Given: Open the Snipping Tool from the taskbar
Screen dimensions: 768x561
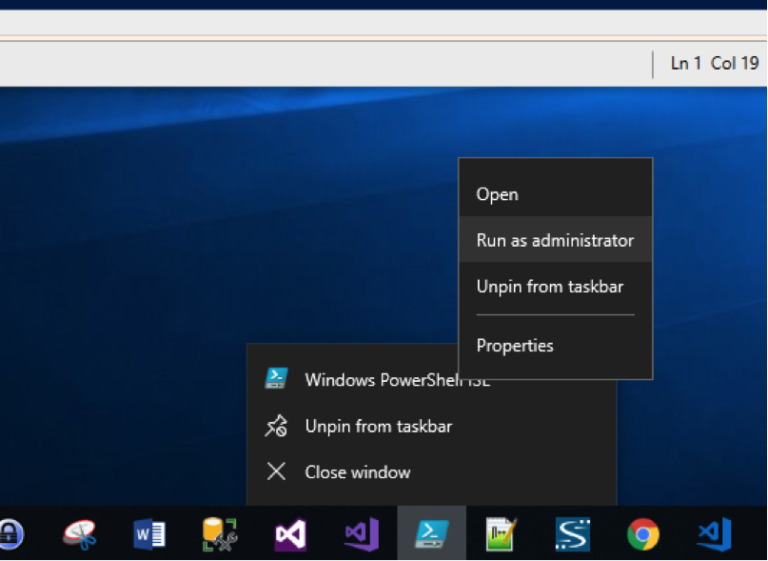Looking at the screenshot, I should point(79,535).
